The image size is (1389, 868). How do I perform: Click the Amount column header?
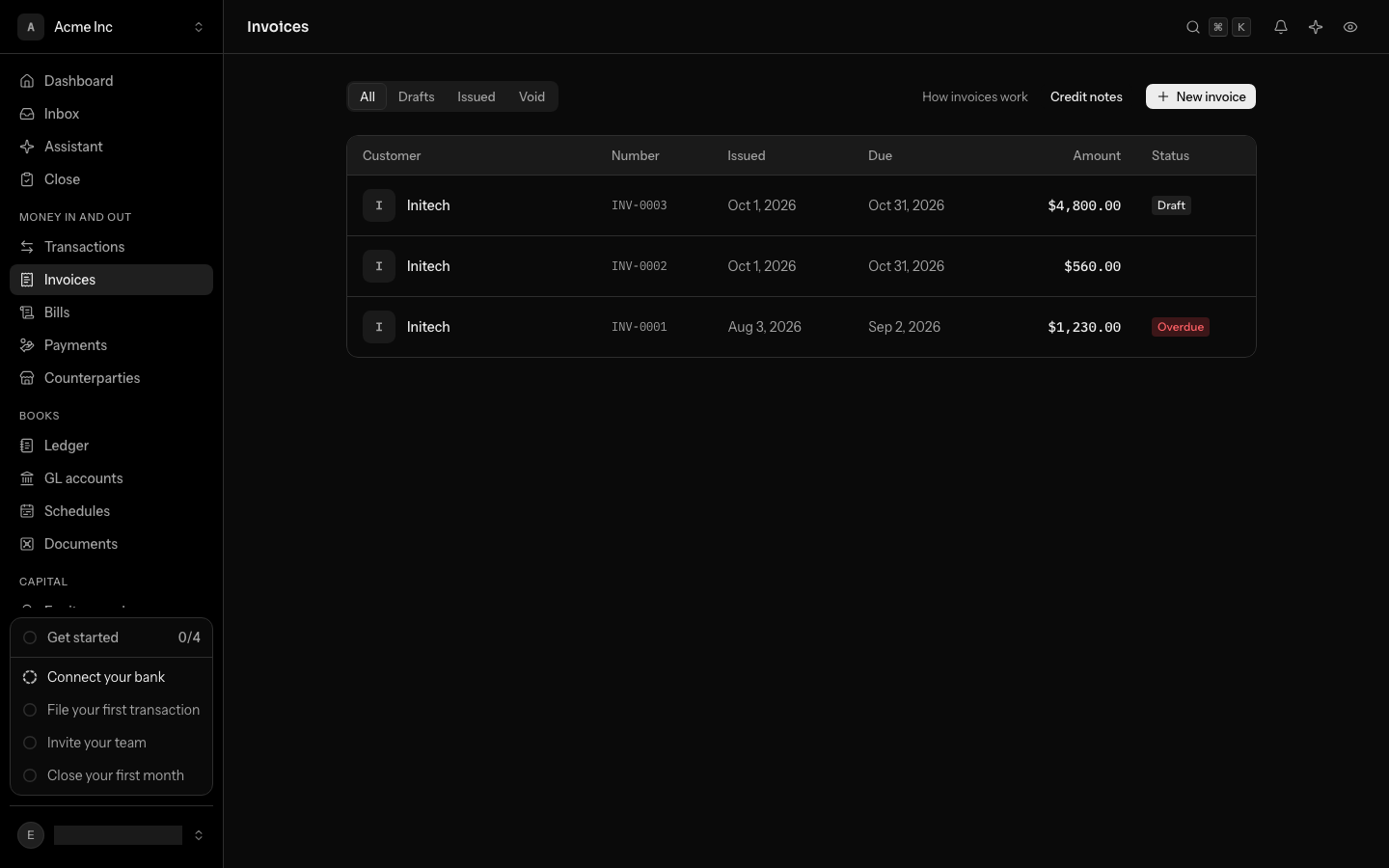tap(1097, 155)
